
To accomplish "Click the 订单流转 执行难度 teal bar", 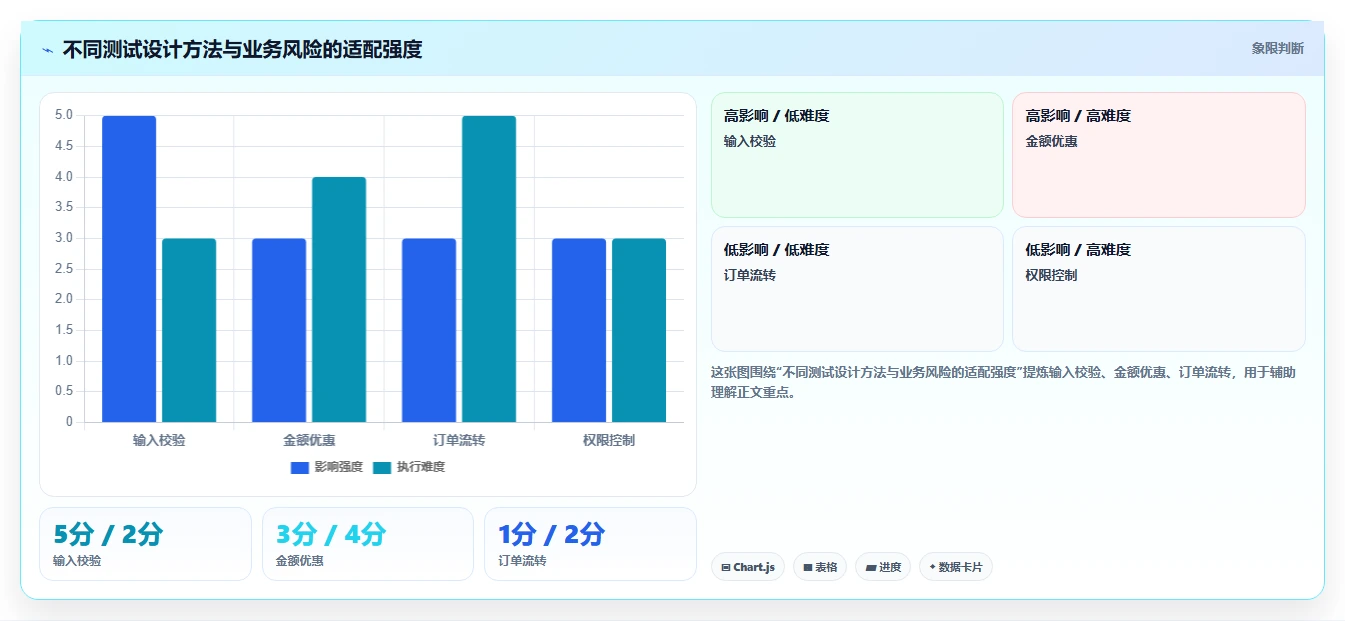I will [489, 269].
